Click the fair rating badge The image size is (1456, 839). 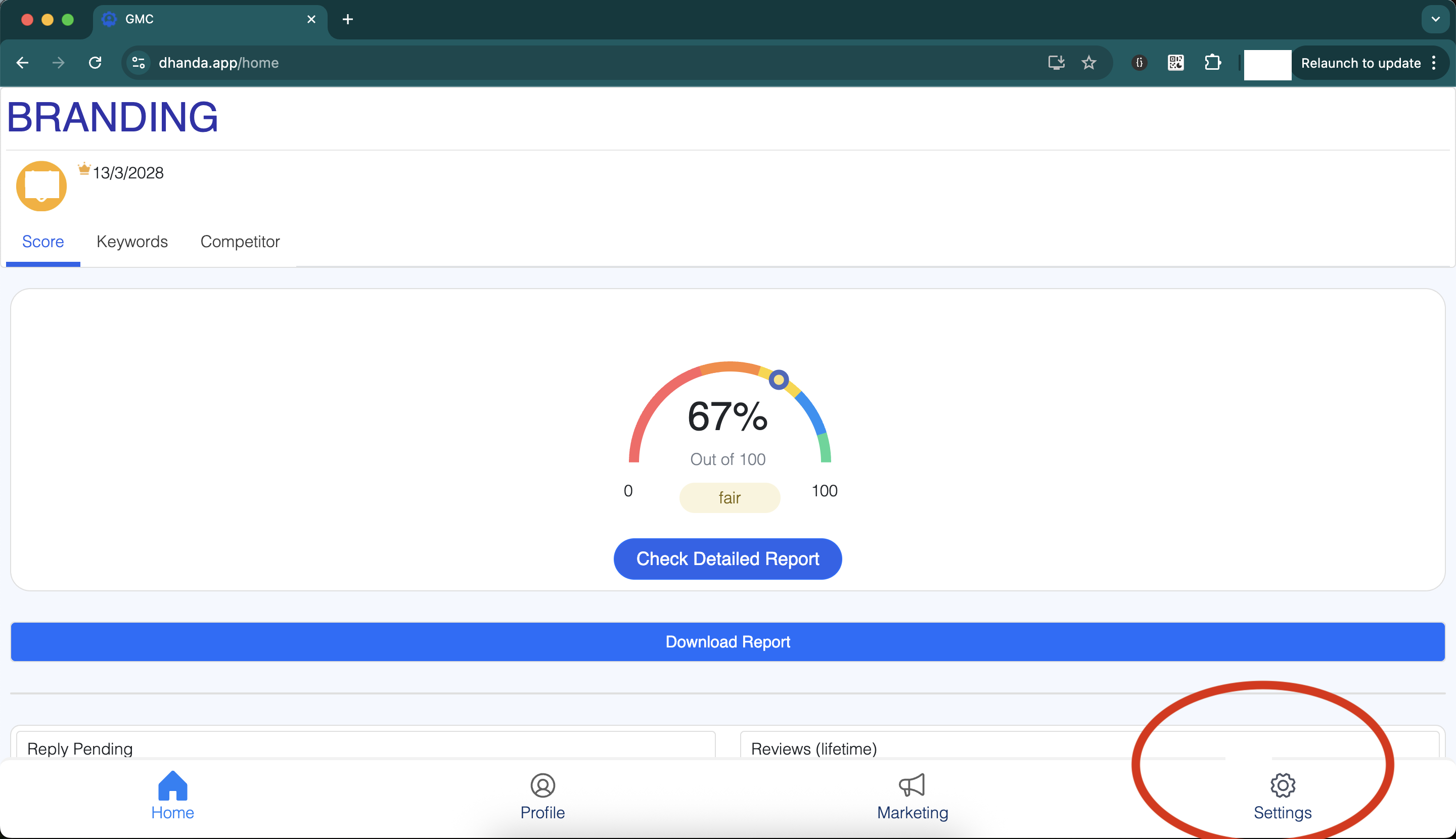tap(730, 498)
